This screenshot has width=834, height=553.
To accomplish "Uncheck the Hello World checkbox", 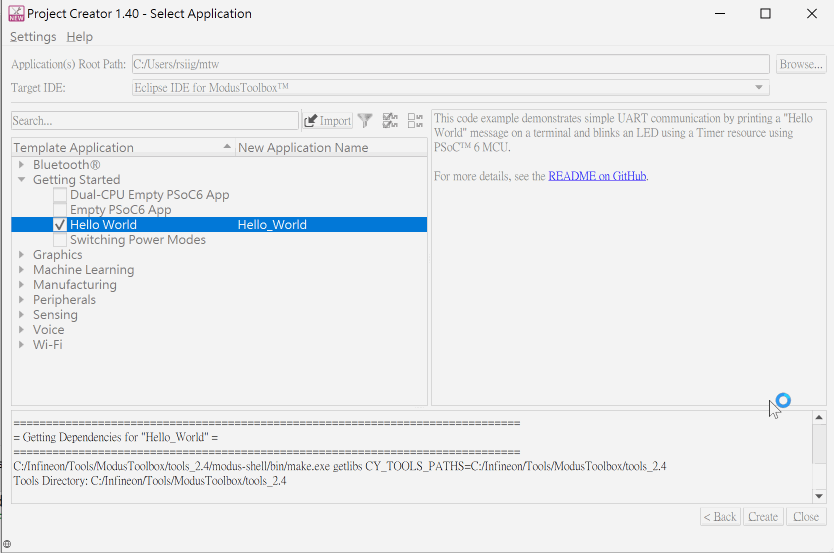I will tap(60, 225).
